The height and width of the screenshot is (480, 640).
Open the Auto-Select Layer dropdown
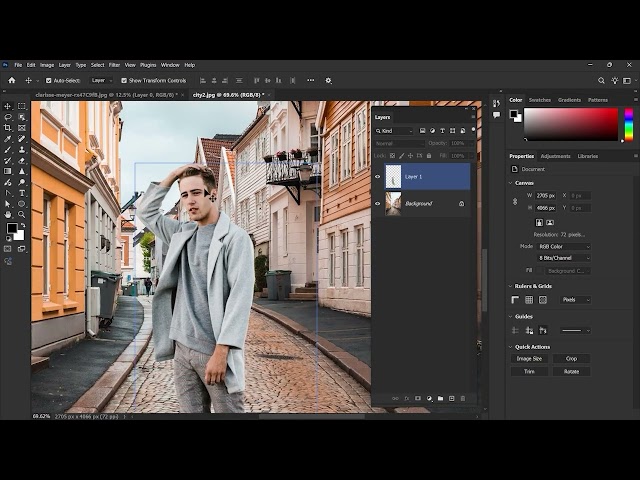[101, 81]
